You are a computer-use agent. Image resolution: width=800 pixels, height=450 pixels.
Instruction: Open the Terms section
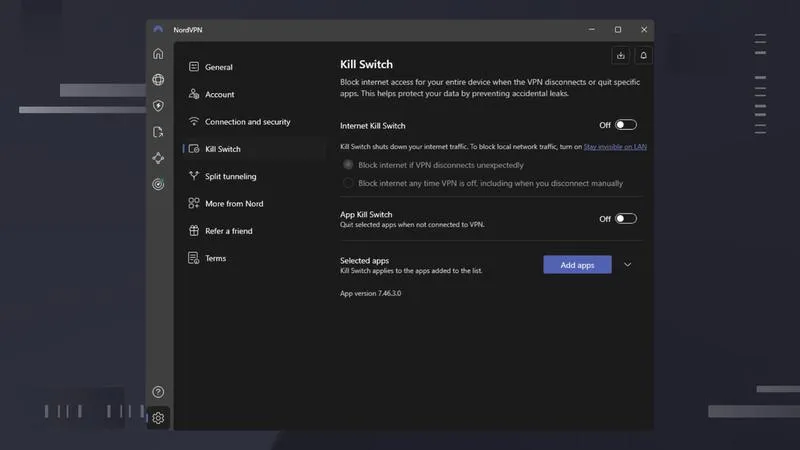(254, 258)
